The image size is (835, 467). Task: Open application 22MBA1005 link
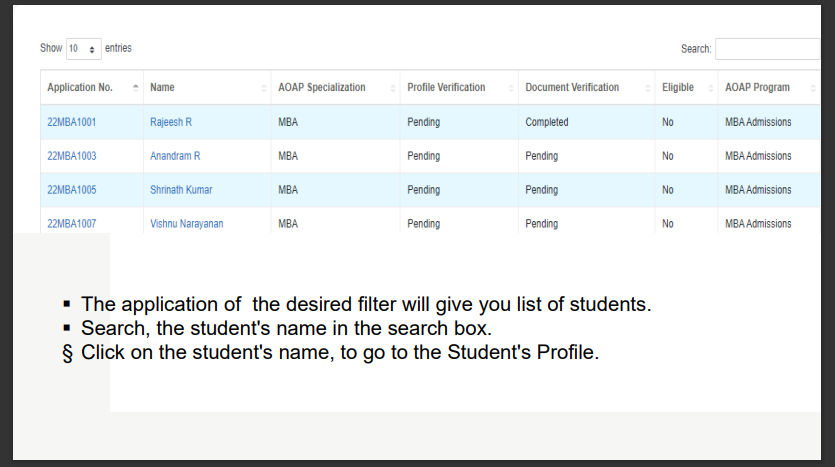pyautogui.click(x=72, y=190)
